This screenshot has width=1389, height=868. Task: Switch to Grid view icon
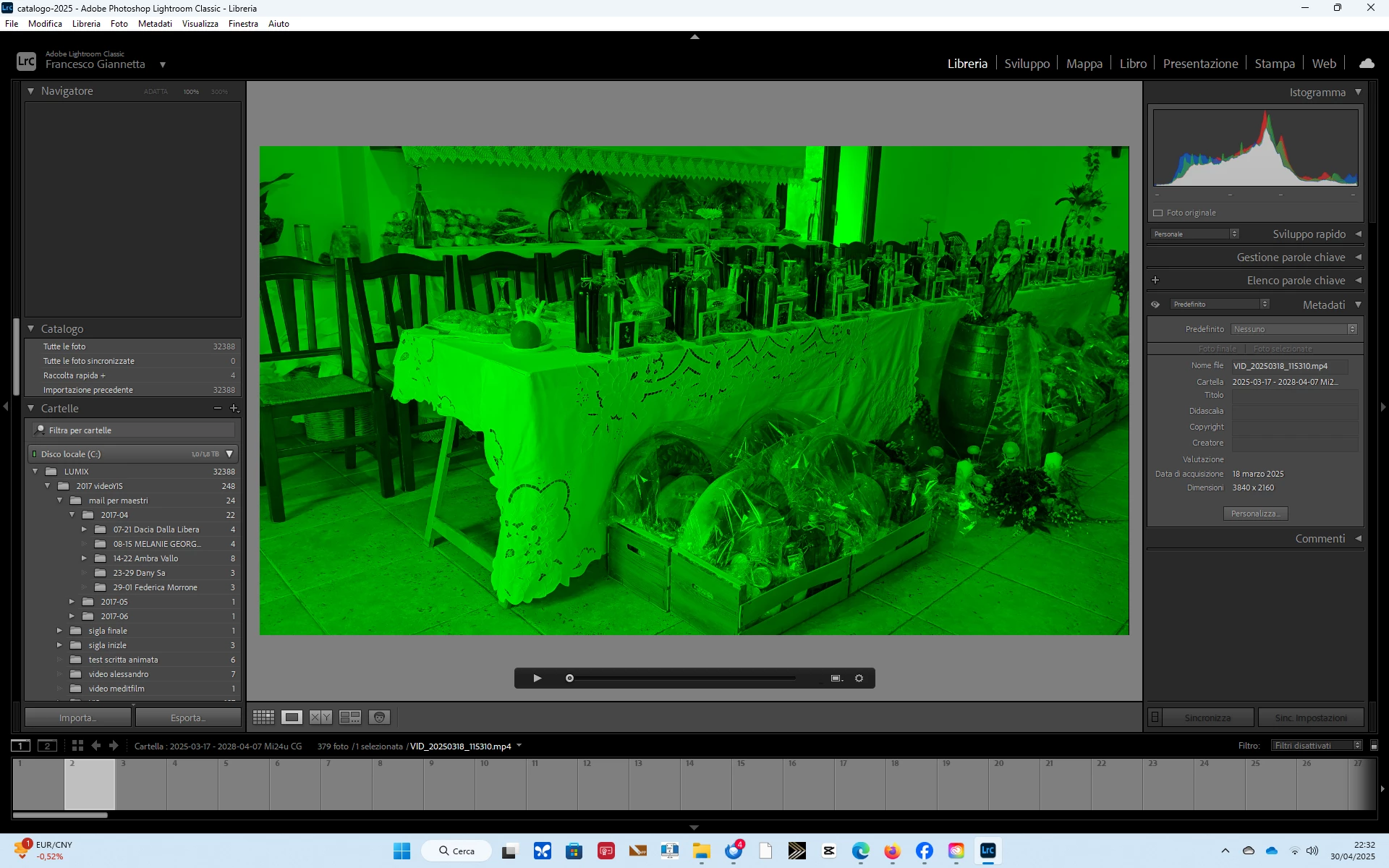coord(263,717)
